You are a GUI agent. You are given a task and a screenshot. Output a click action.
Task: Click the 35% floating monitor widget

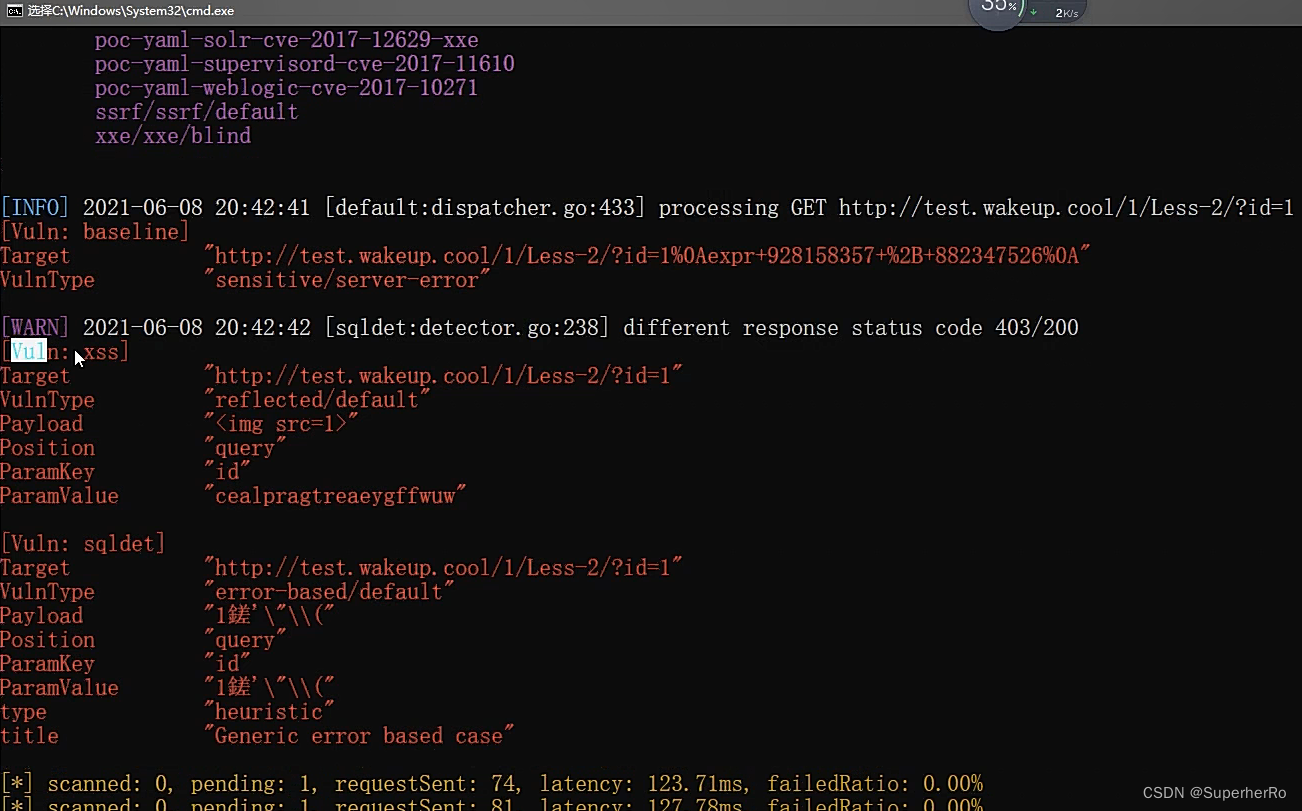(x=998, y=10)
